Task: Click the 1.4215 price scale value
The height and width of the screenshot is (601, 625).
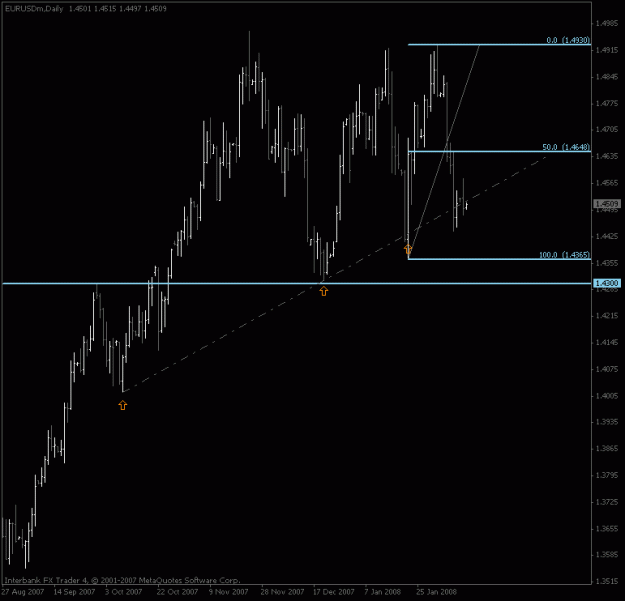Action: [607, 316]
